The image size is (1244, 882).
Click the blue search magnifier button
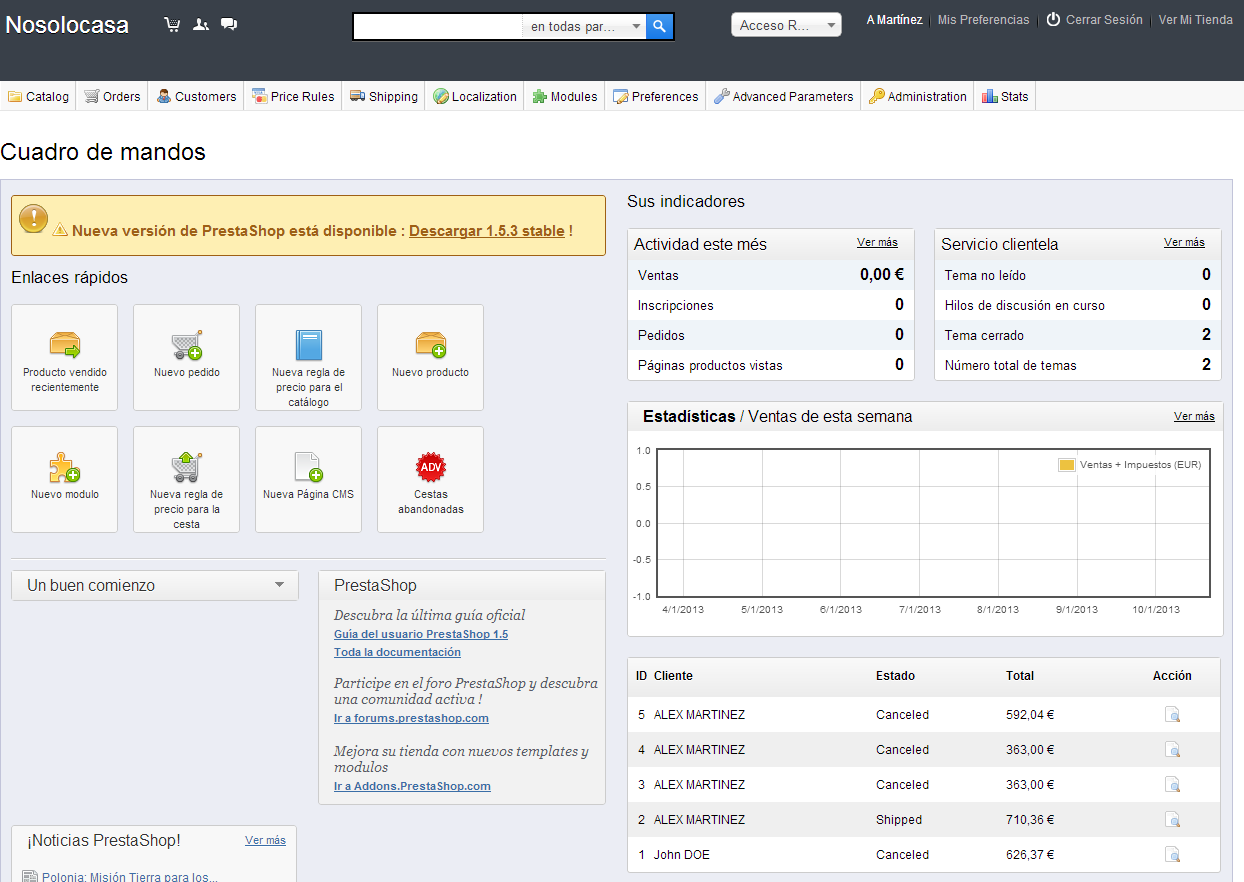pyautogui.click(x=660, y=27)
